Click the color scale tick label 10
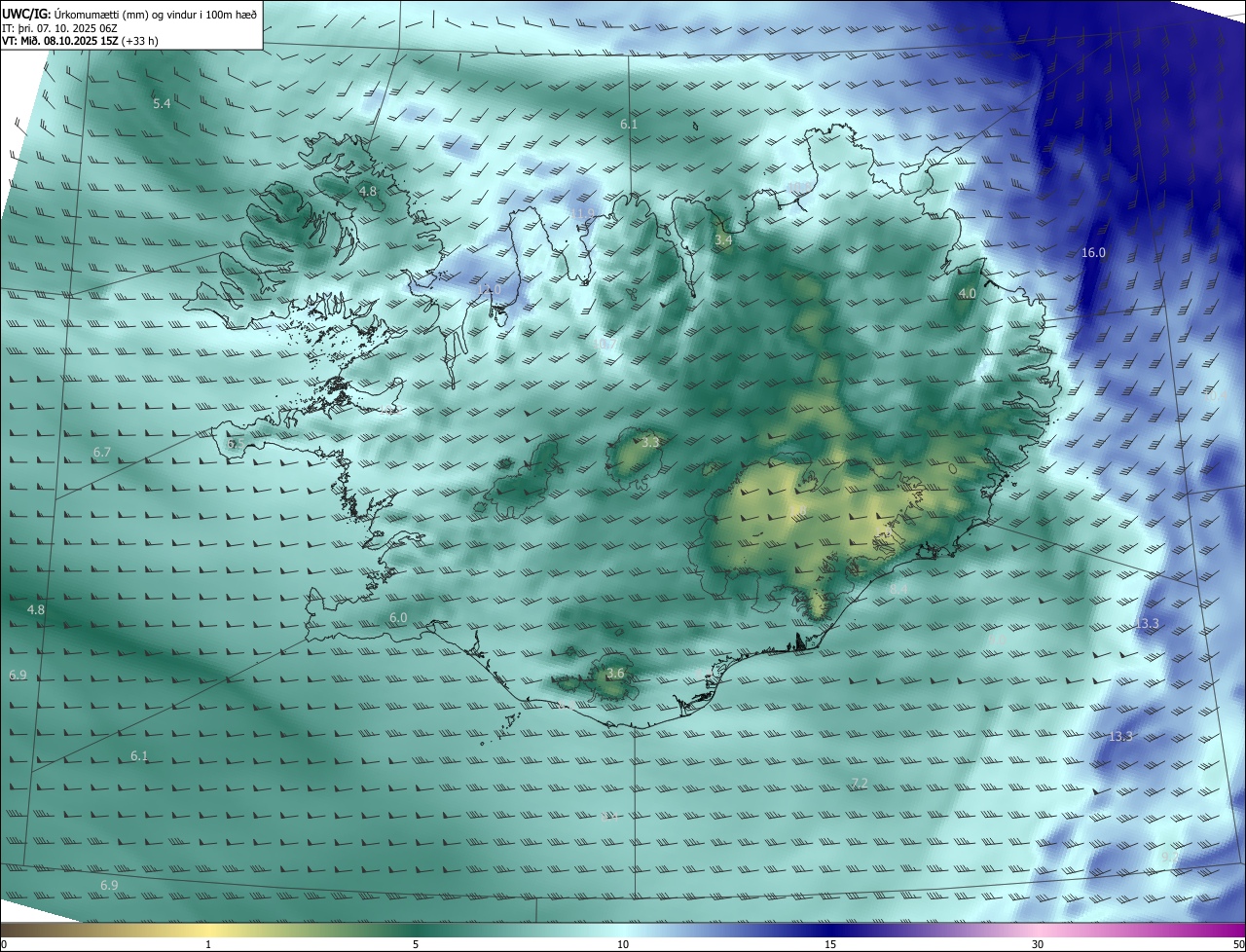 click(x=623, y=945)
